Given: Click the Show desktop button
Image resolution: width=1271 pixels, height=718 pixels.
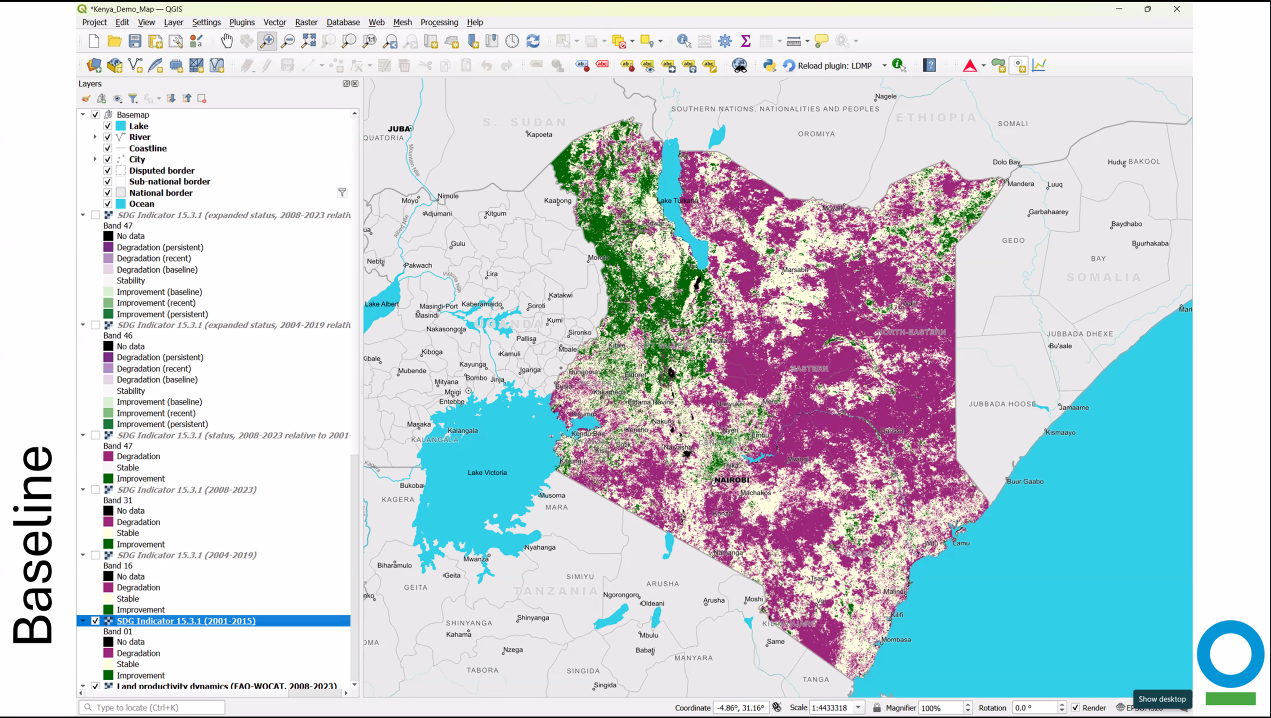Looking at the screenshot, I should [x=1162, y=699].
